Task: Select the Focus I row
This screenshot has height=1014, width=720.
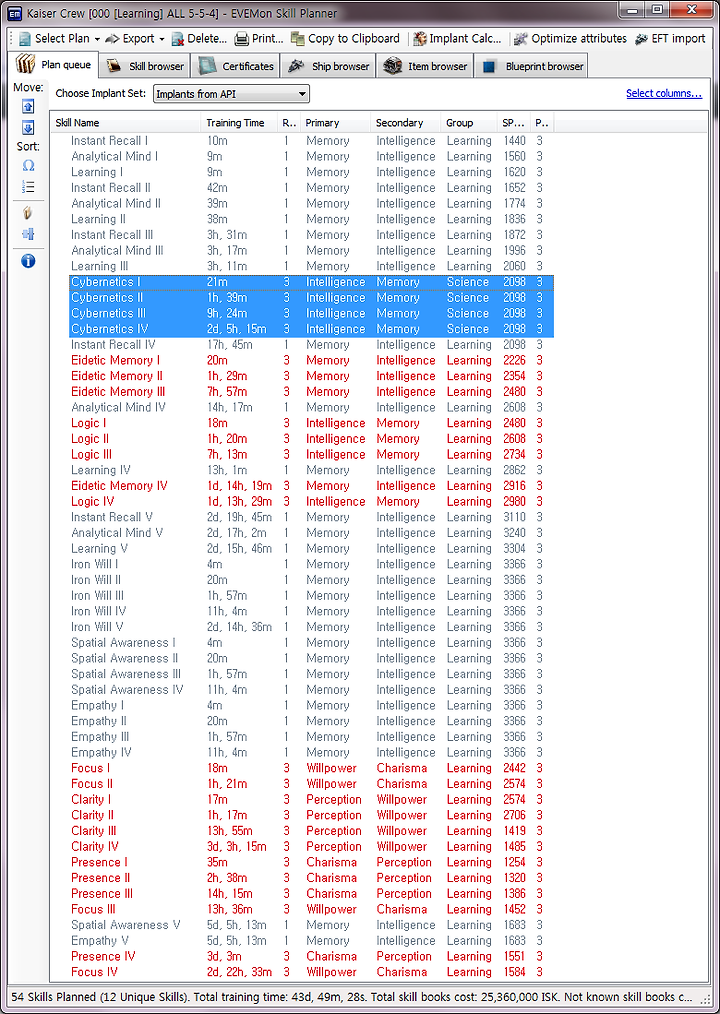Action: tap(311, 768)
